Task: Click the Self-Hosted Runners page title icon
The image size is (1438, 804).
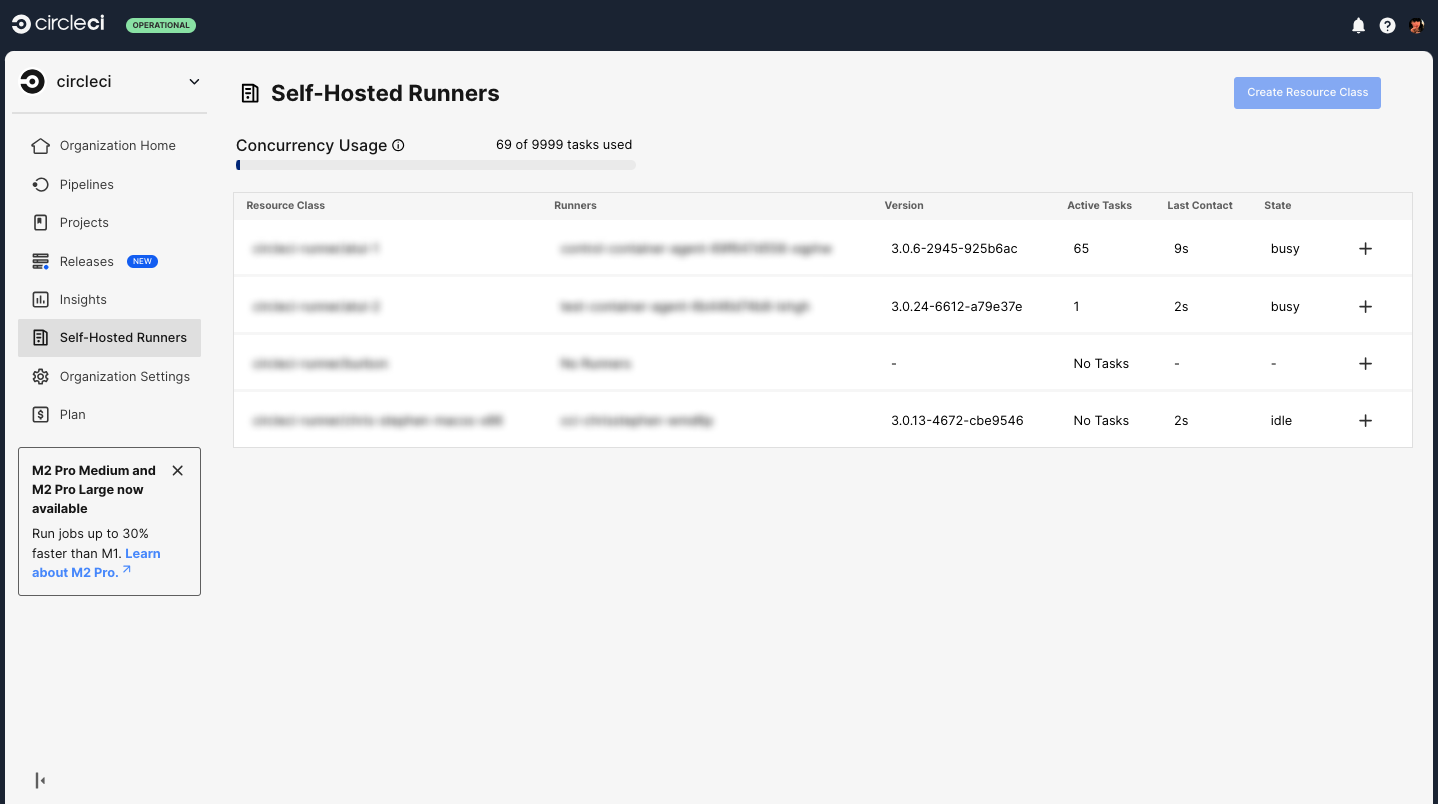Action: tap(250, 94)
